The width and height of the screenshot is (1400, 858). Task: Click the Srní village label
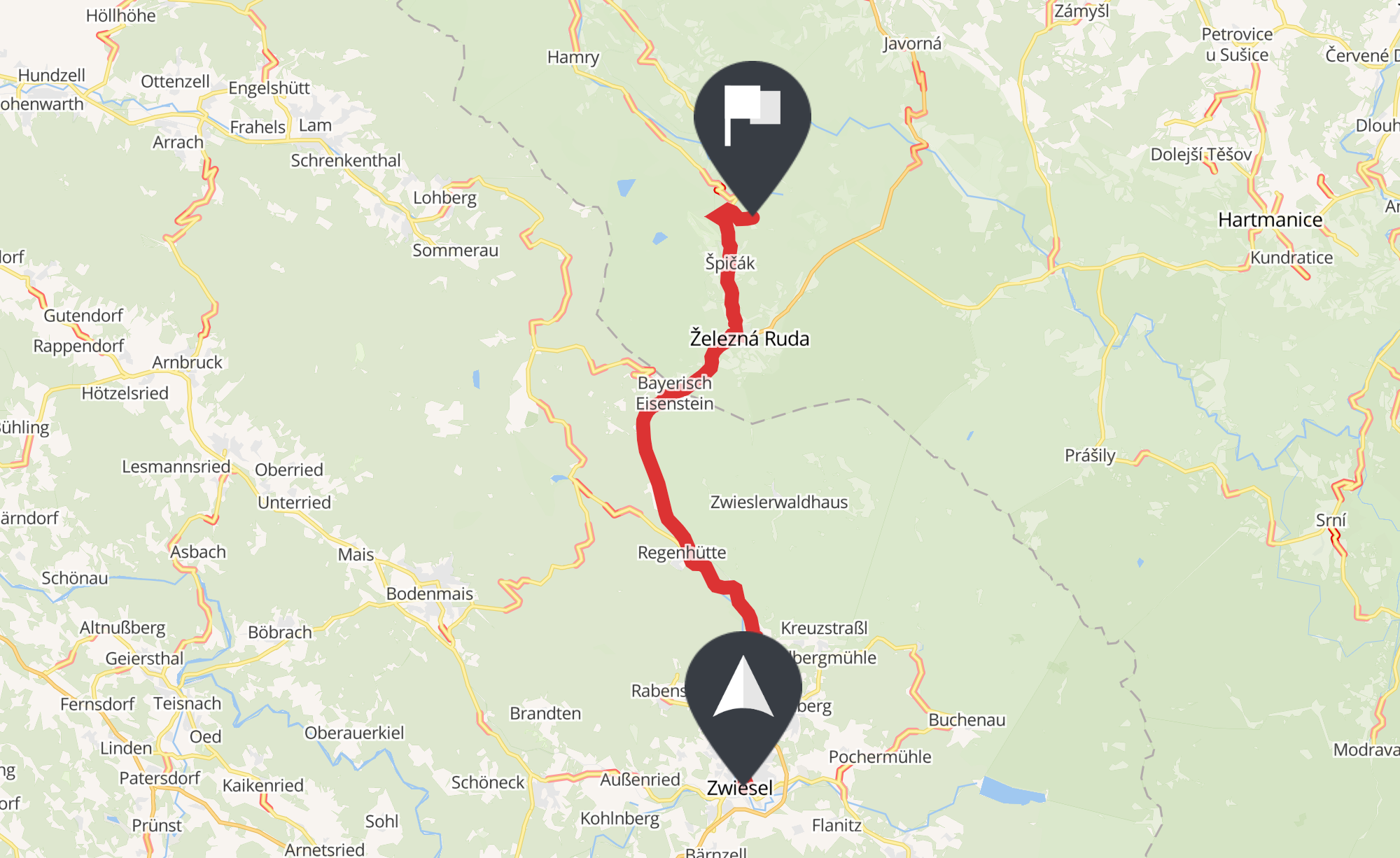[1331, 520]
